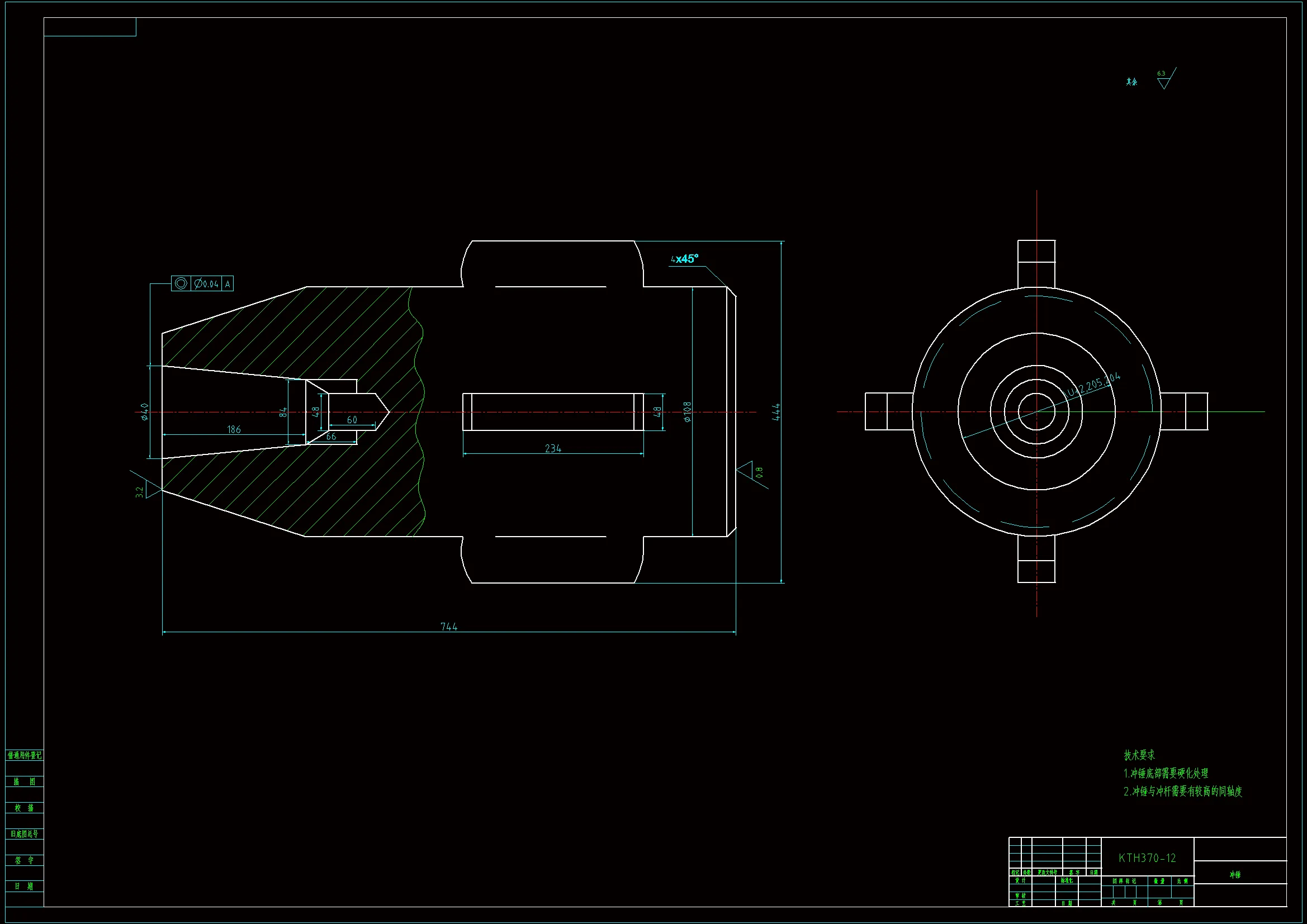Click the 冲锤 part name in title block
Image resolution: width=1307 pixels, height=924 pixels.
point(1235,874)
